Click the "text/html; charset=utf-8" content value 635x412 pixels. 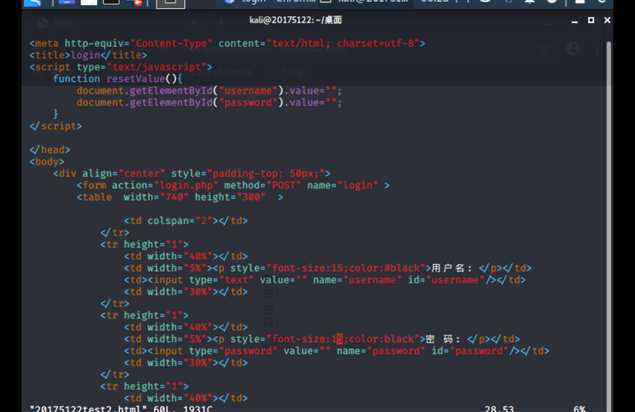343,43
